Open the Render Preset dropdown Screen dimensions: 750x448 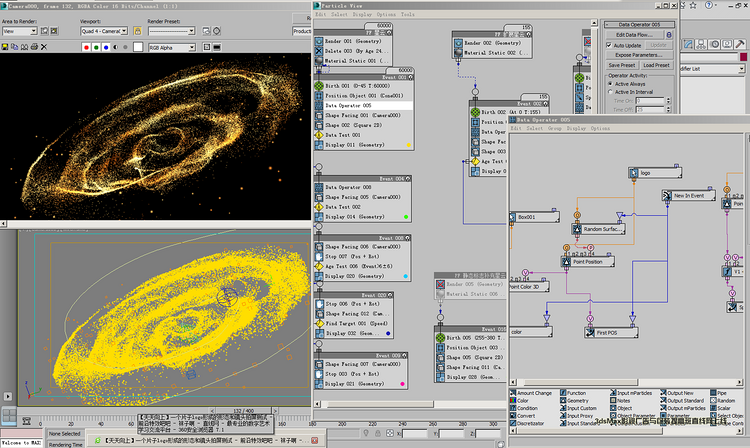[172, 31]
